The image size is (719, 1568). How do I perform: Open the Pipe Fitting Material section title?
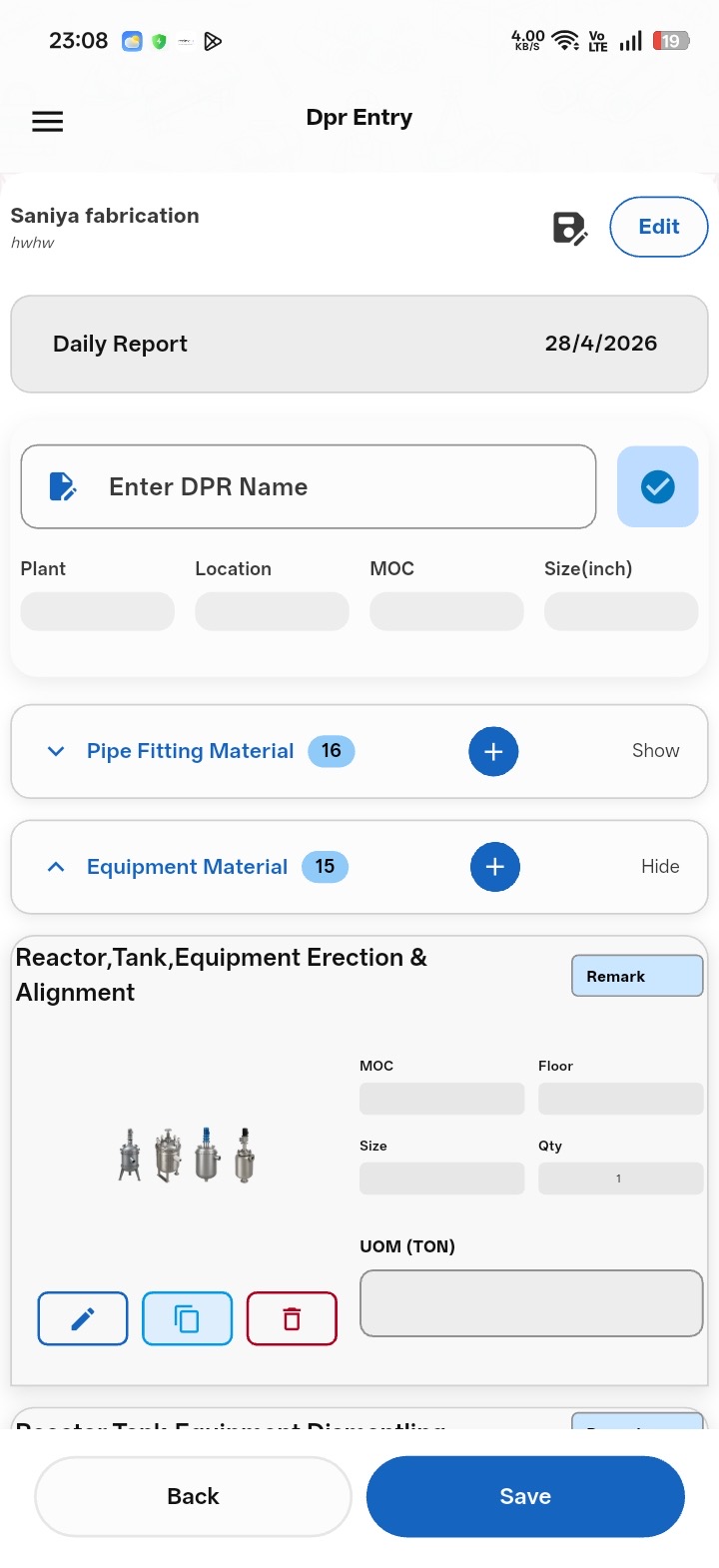click(191, 751)
